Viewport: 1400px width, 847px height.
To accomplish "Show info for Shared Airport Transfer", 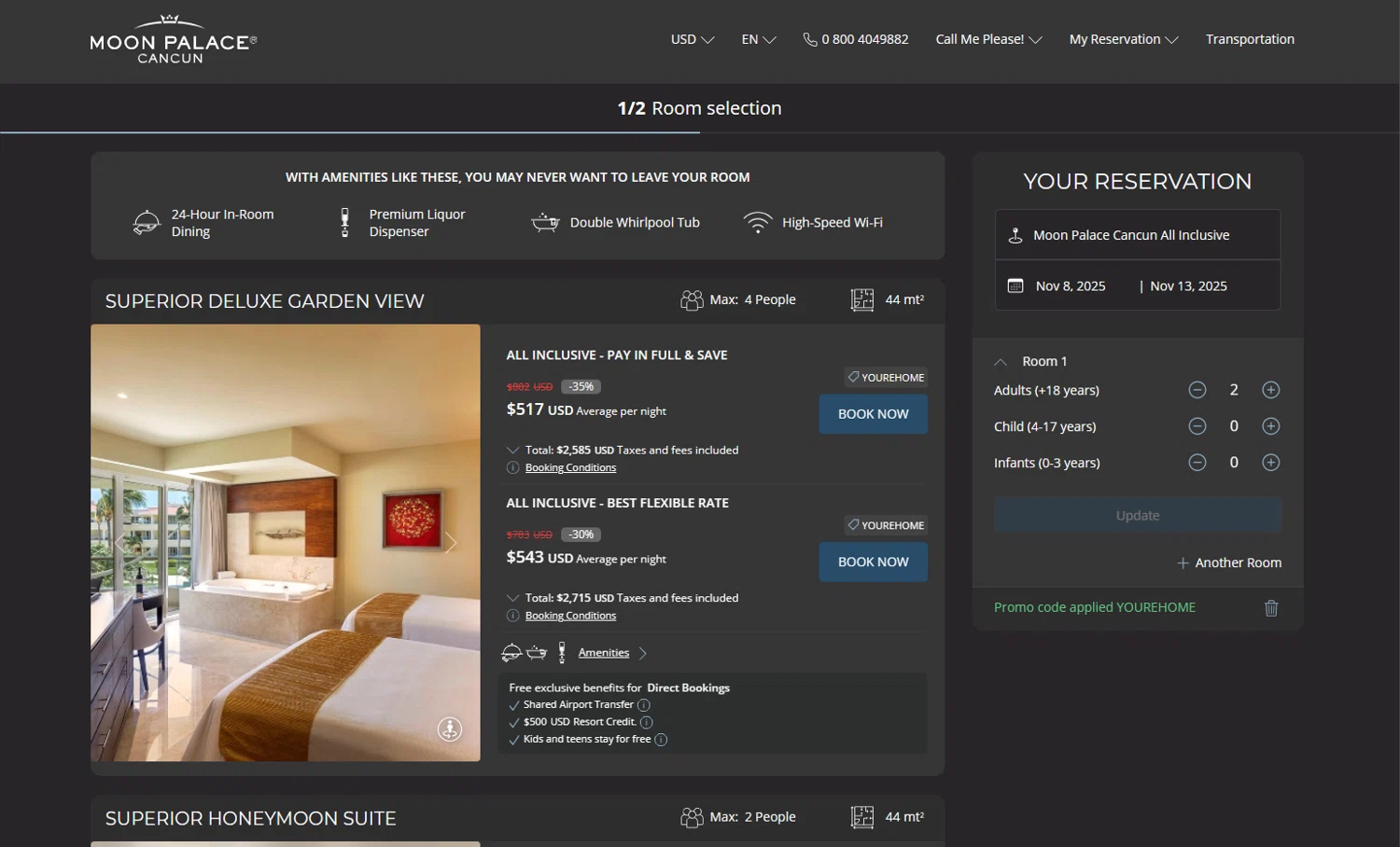I will (x=644, y=705).
